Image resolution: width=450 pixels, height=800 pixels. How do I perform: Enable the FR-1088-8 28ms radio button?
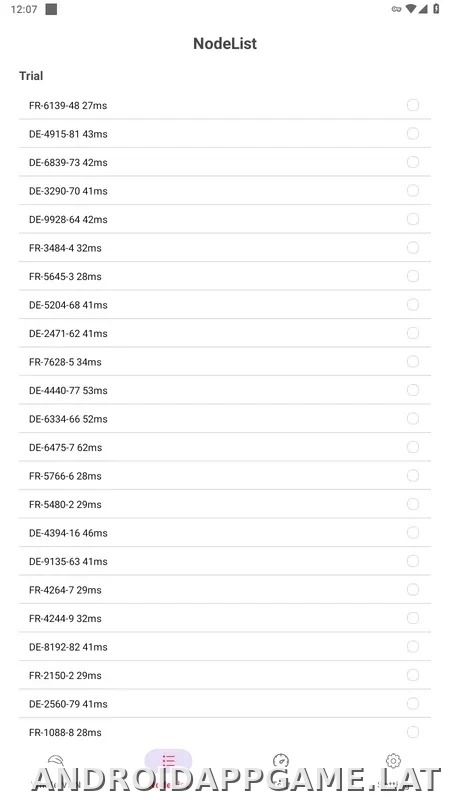pyautogui.click(x=413, y=732)
